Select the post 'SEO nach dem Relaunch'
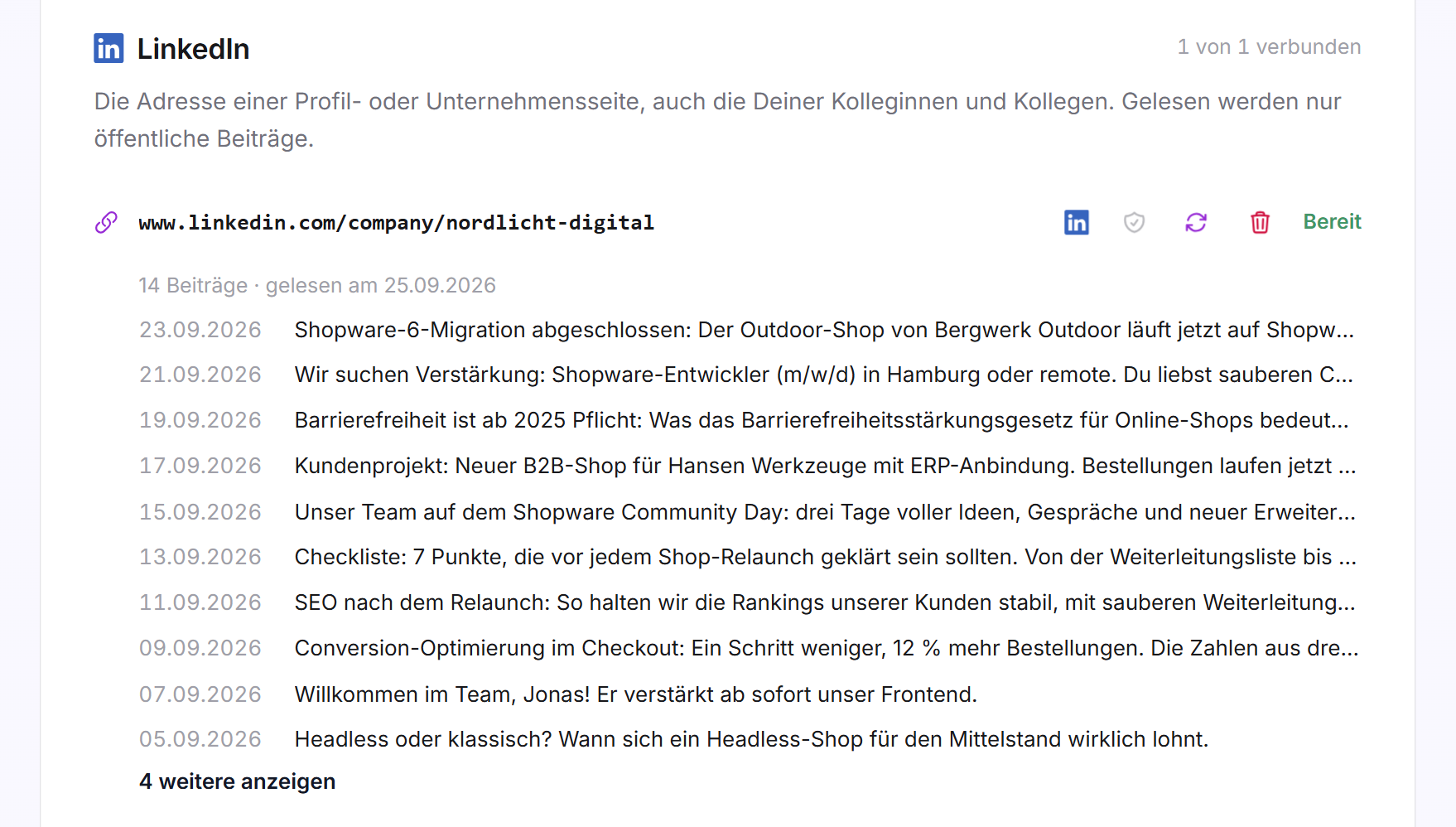Viewport: 1456px width, 827px height. point(825,602)
